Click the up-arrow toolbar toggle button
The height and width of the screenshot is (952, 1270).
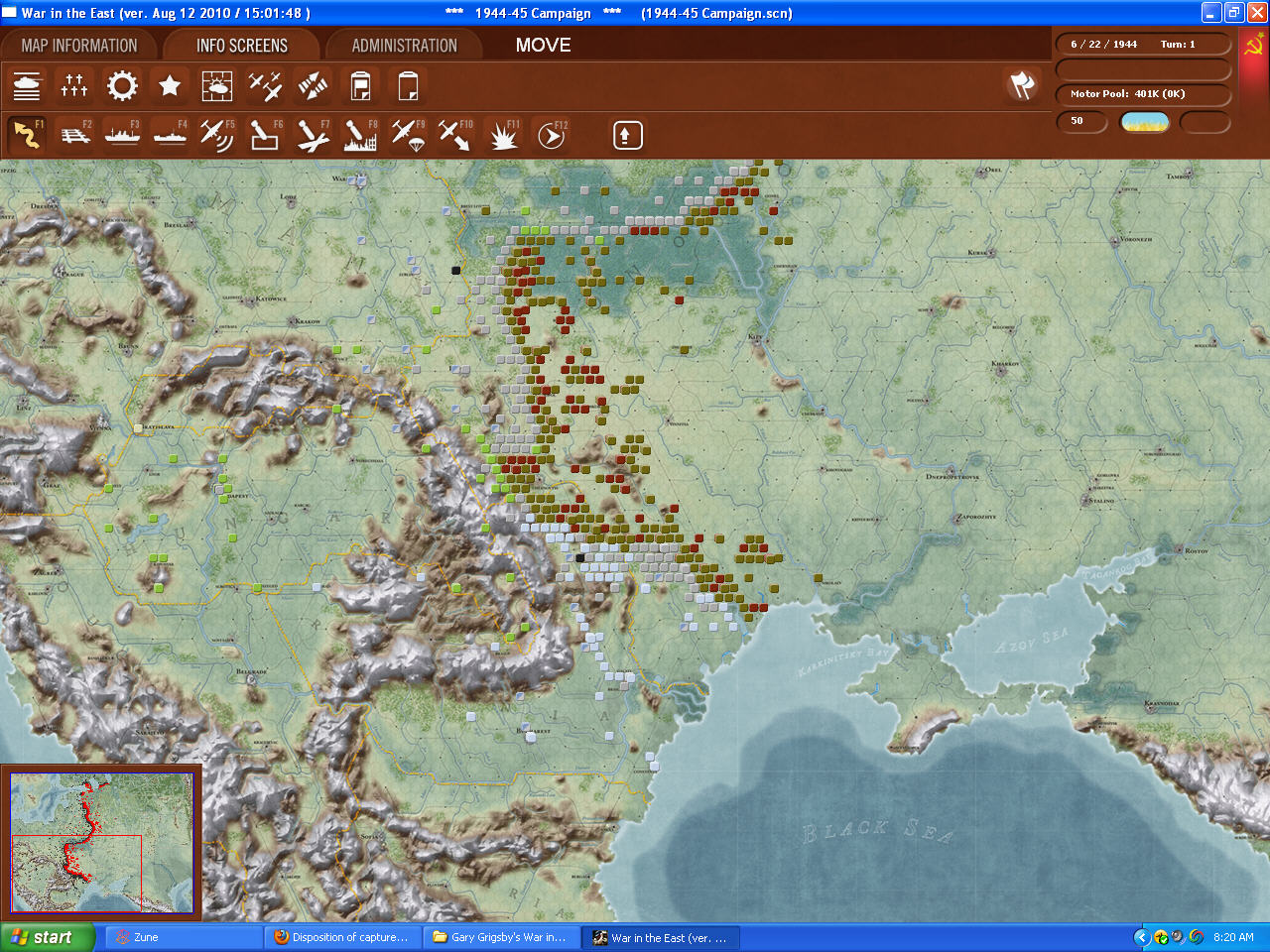click(x=627, y=135)
